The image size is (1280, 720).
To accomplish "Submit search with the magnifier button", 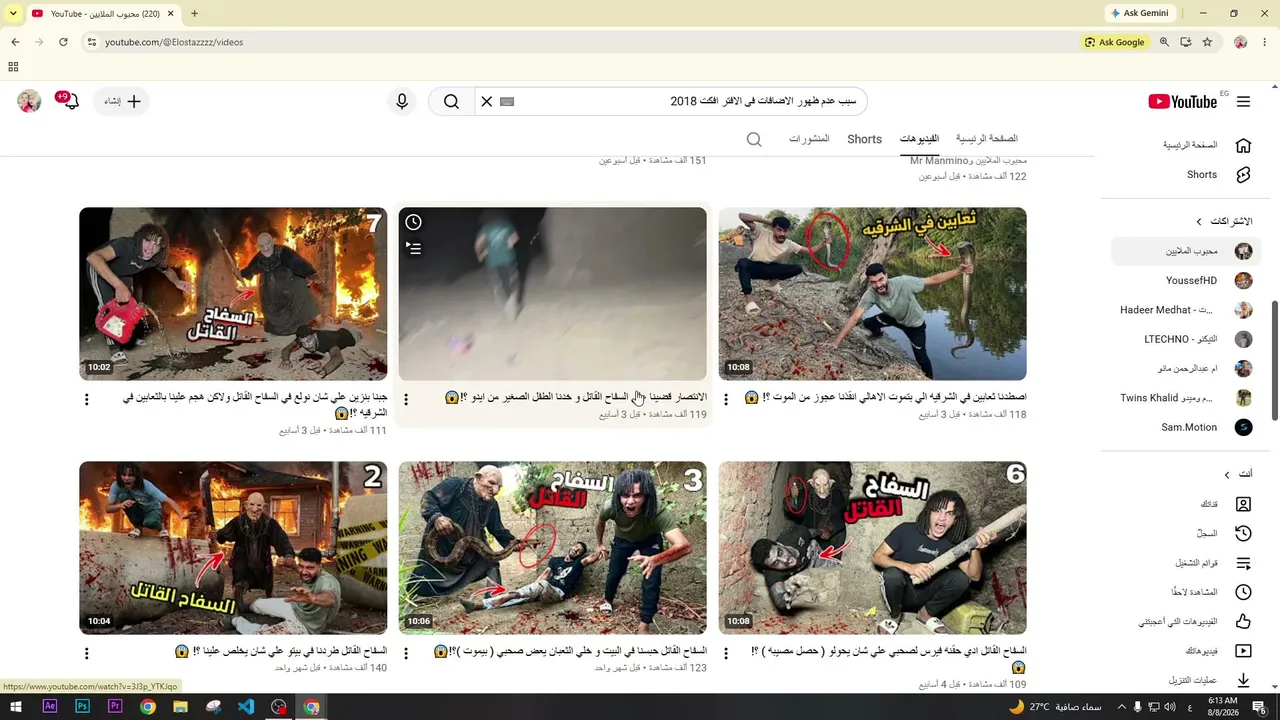I will 451,101.
